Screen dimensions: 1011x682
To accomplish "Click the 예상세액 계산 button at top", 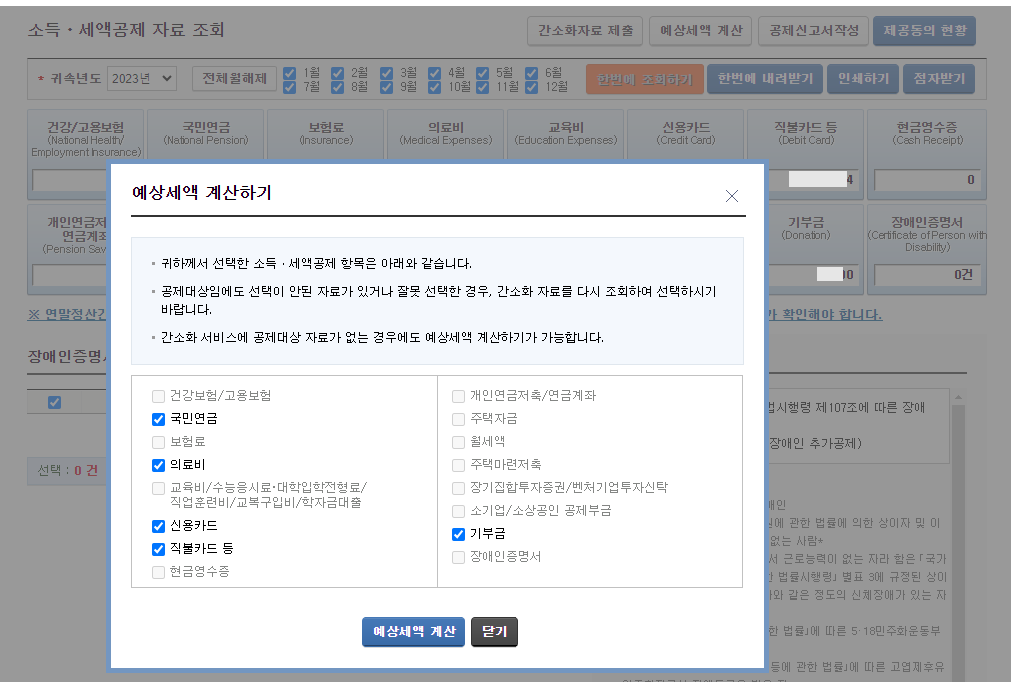I will [x=701, y=31].
